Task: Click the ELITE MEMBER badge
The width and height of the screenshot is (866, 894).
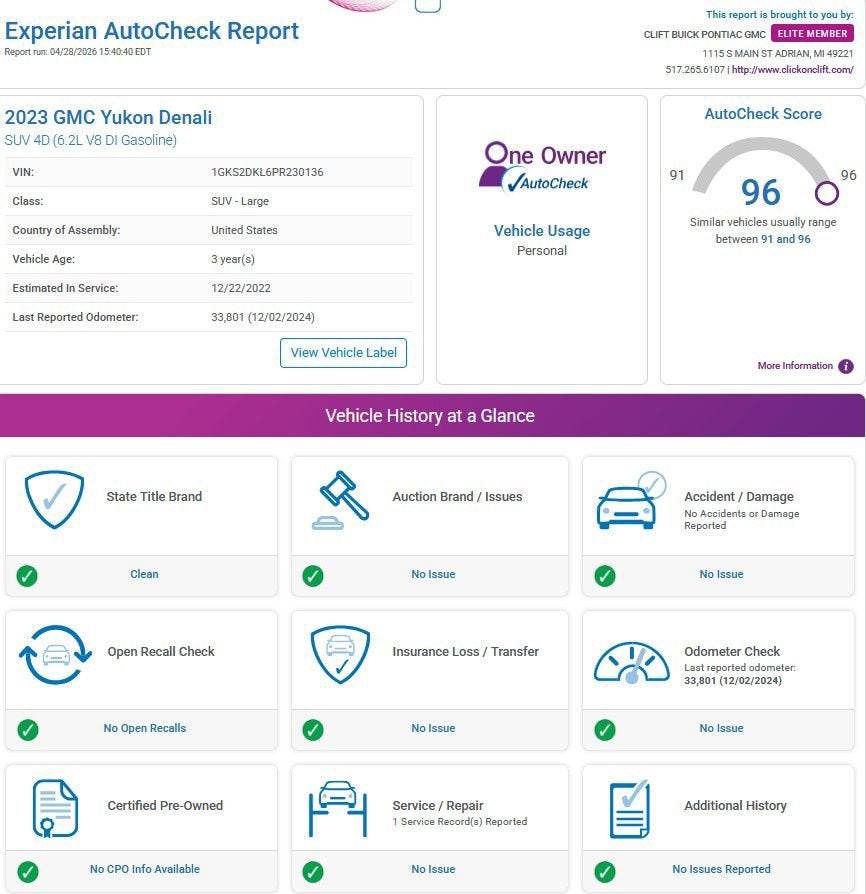Action: click(812, 34)
